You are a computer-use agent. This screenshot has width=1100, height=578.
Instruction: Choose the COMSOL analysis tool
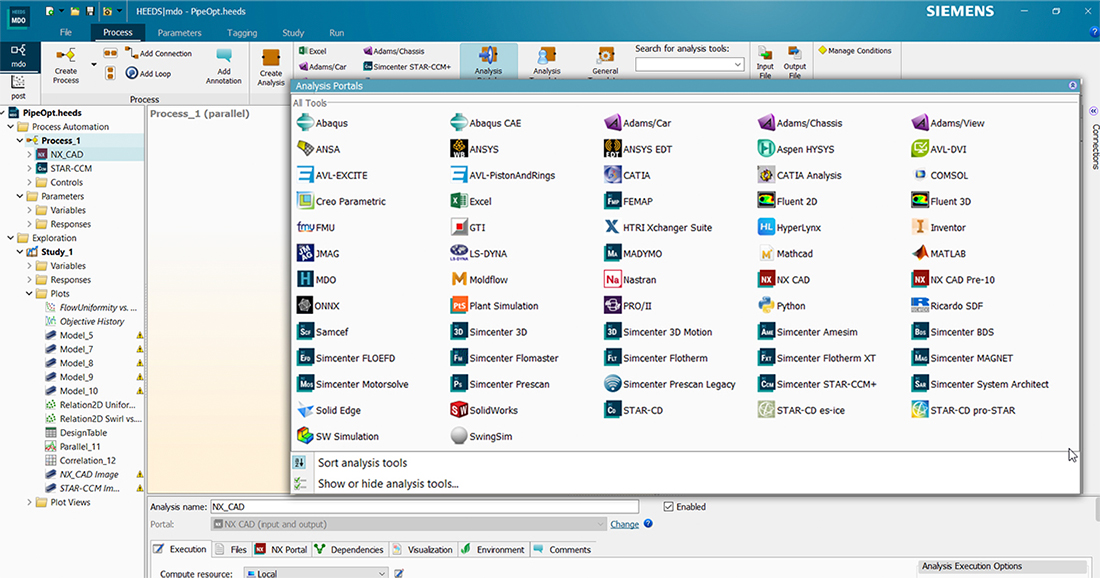tap(939, 175)
